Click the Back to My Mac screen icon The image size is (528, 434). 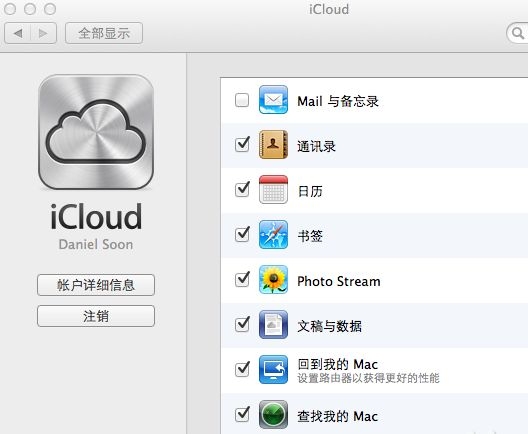tap(273, 370)
